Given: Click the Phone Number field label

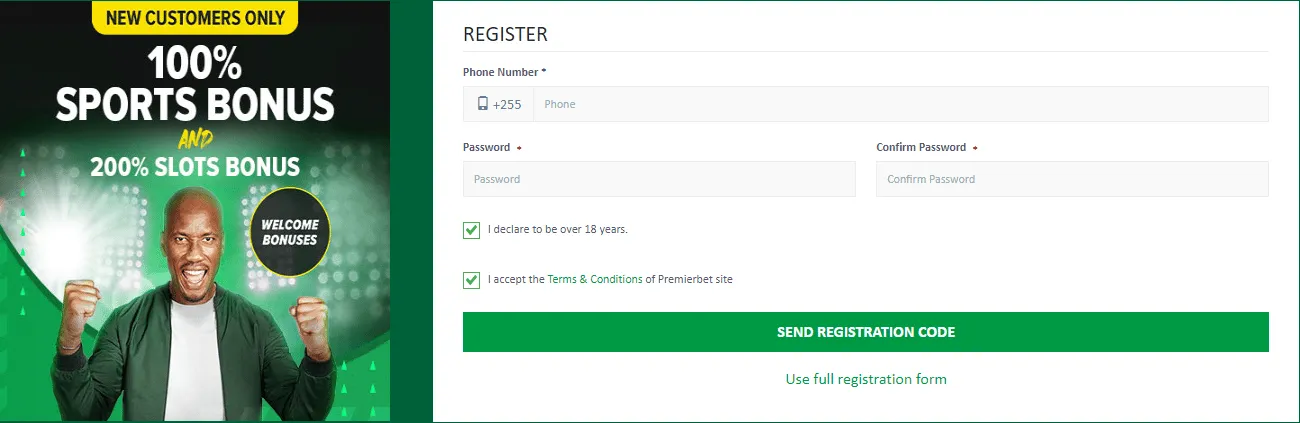Looking at the screenshot, I should [x=502, y=72].
